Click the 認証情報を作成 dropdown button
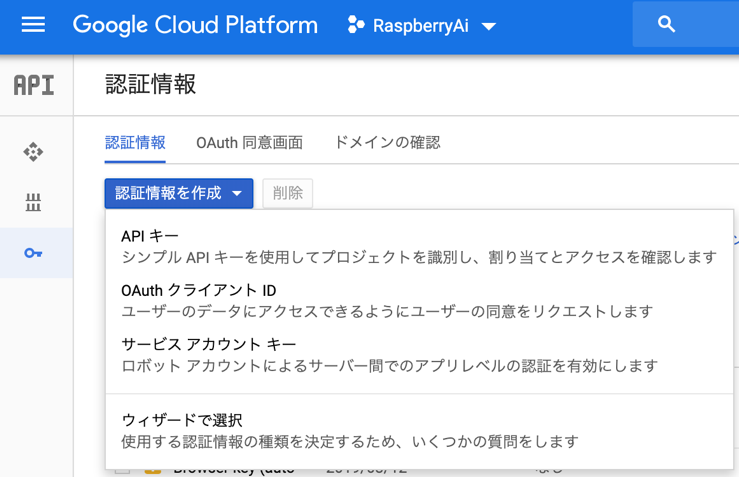This screenshot has width=739, height=477. [x=179, y=193]
